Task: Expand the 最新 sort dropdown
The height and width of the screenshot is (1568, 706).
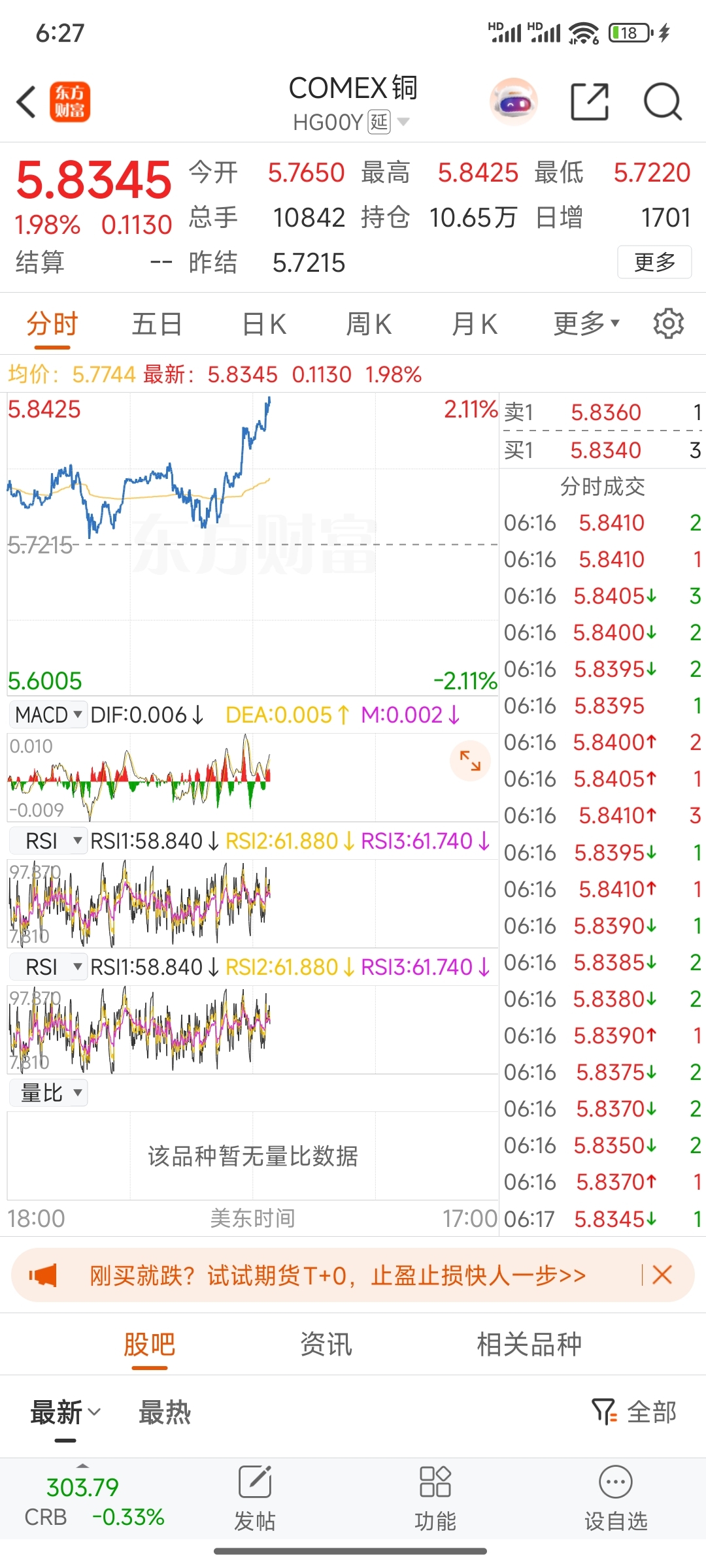Action: (x=65, y=1413)
